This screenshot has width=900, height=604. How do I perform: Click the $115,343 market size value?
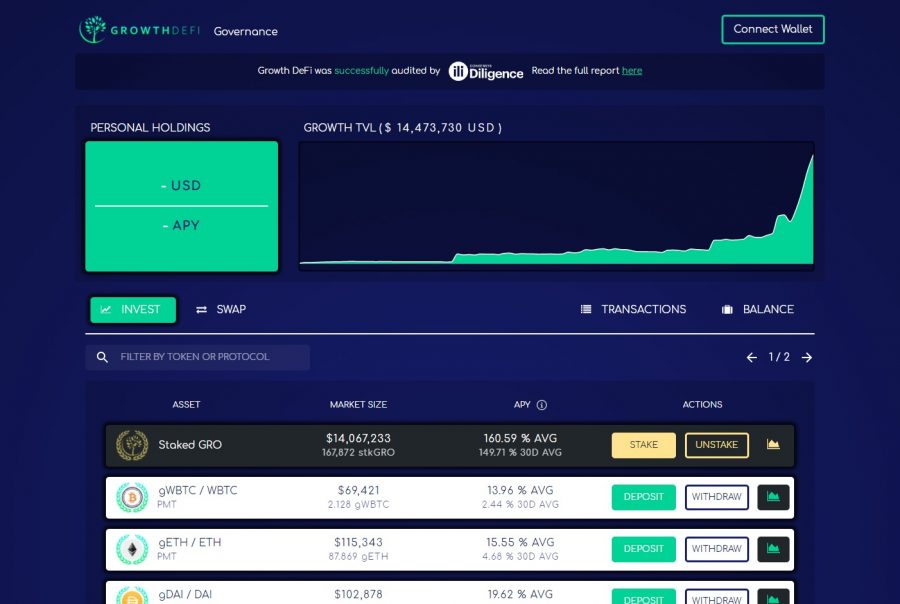click(358, 542)
